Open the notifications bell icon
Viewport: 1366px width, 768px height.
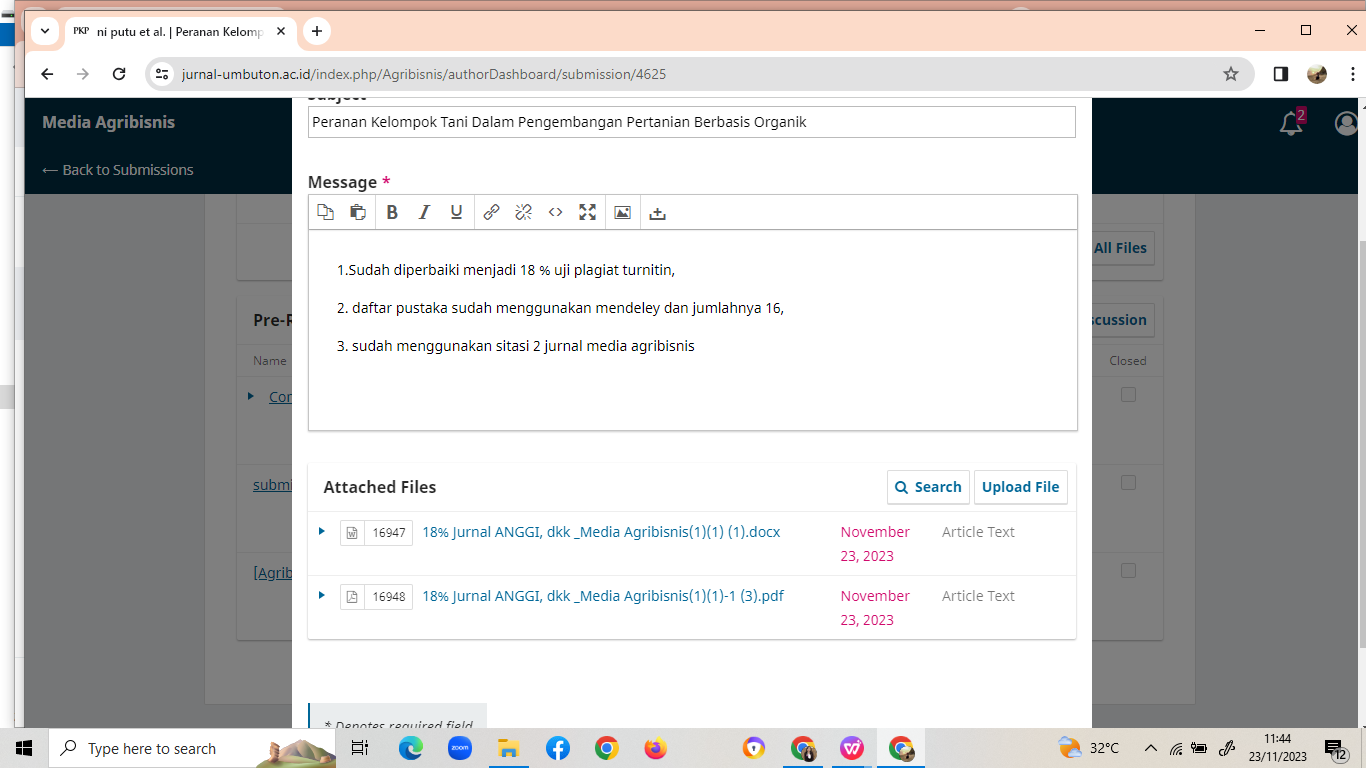click(x=1291, y=123)
